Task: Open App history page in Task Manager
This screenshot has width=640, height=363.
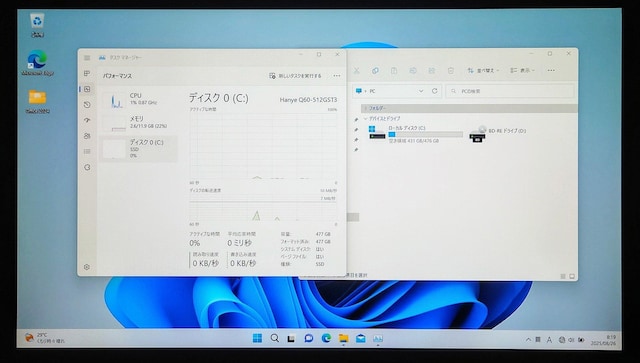Action: pos(87,105)
